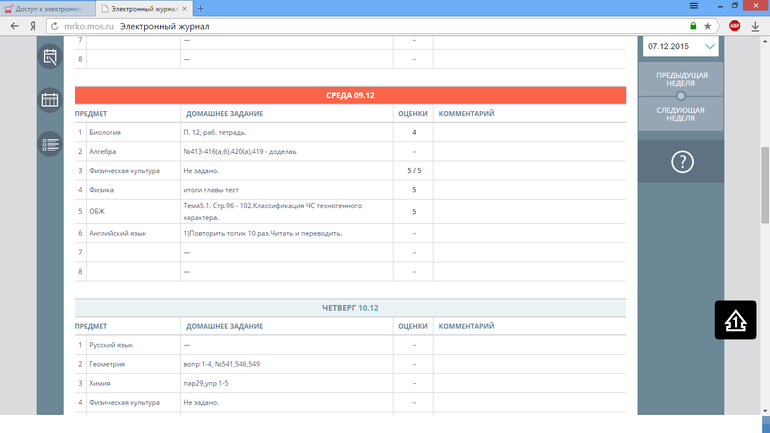The image size is (770, 433).
Task: Click Thursday's Физическая культура subject
Action: 124,403
